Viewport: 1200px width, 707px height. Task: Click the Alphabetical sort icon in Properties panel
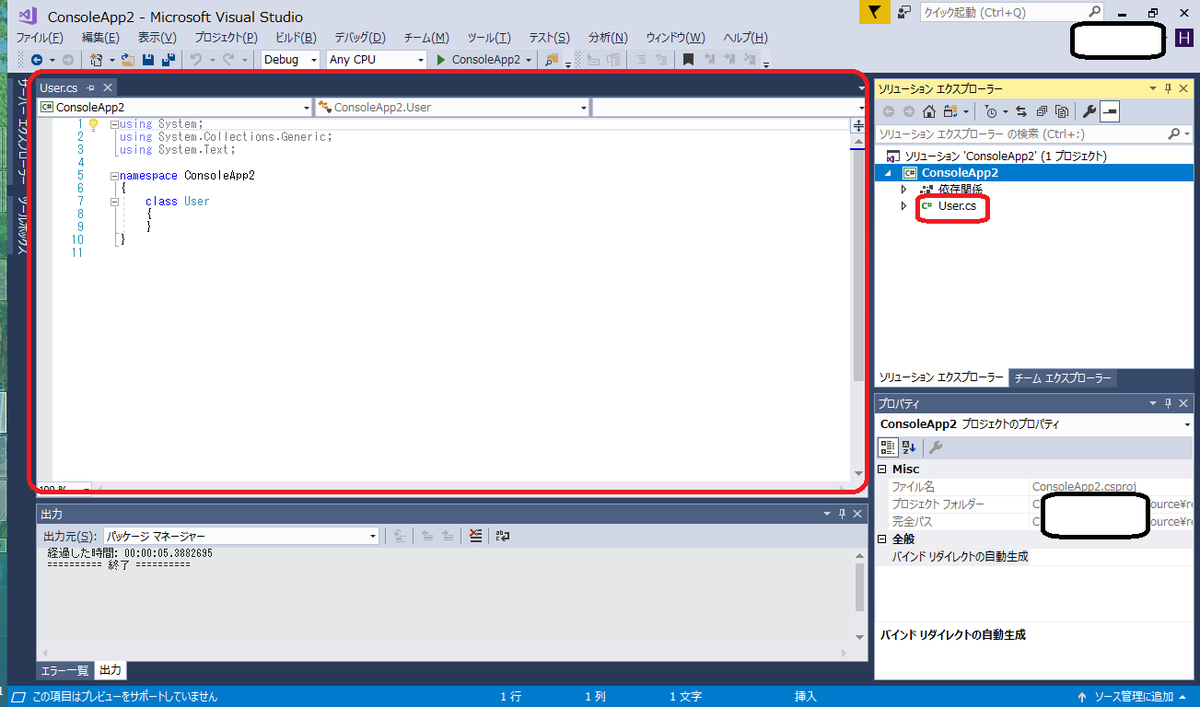909,447
